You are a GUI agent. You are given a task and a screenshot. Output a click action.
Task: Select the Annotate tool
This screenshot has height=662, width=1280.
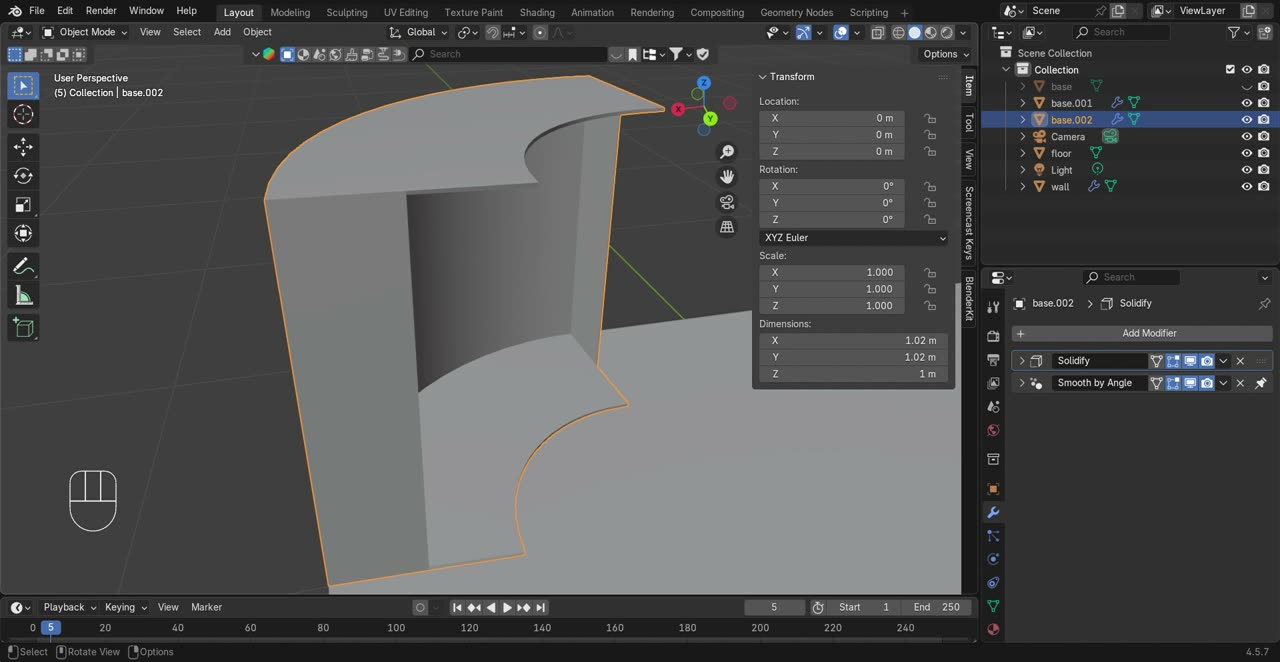pos(23,267)
